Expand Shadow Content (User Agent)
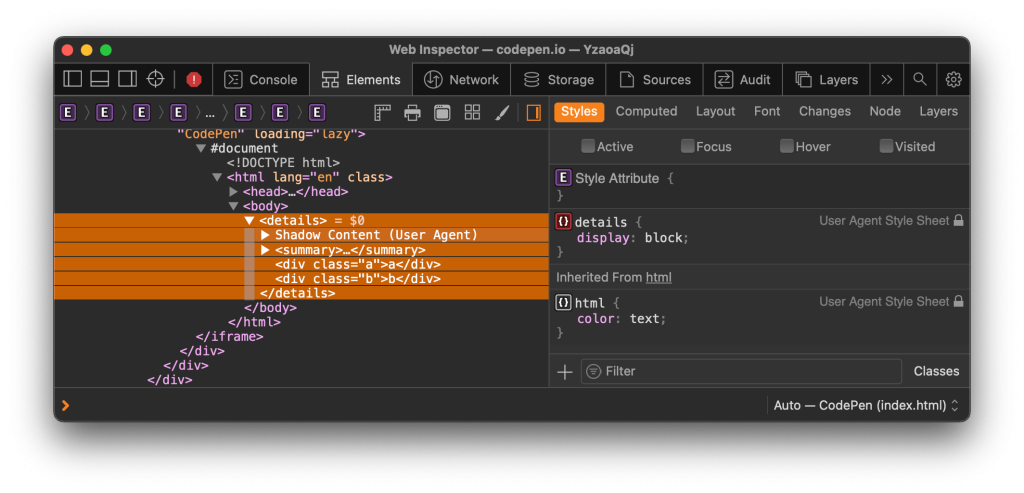 click(x=265, y=235)
